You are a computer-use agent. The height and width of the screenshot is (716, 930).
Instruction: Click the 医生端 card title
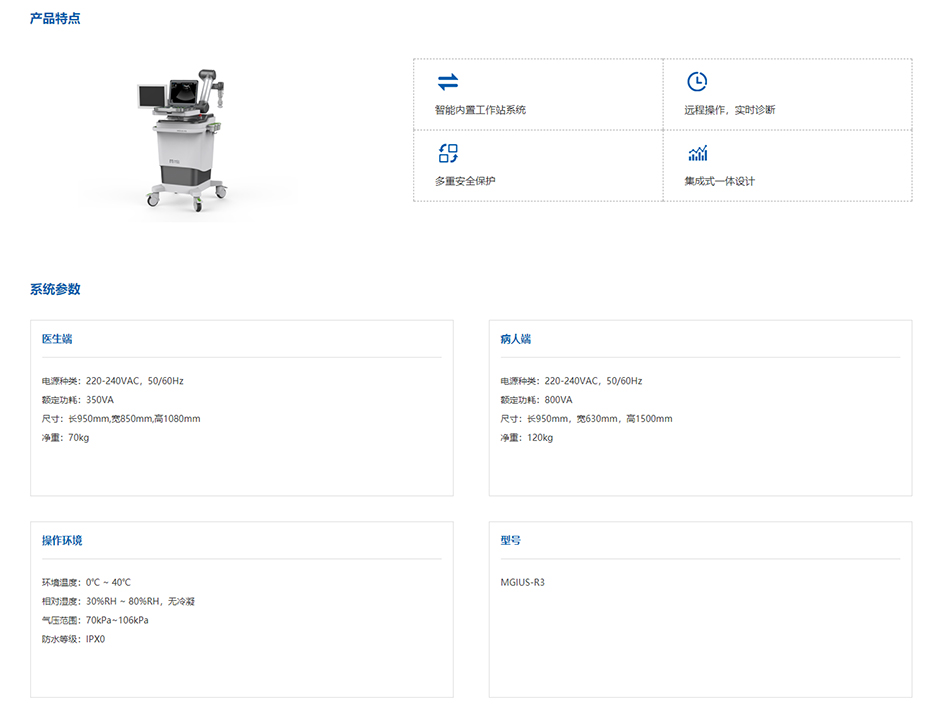[57, 339]
